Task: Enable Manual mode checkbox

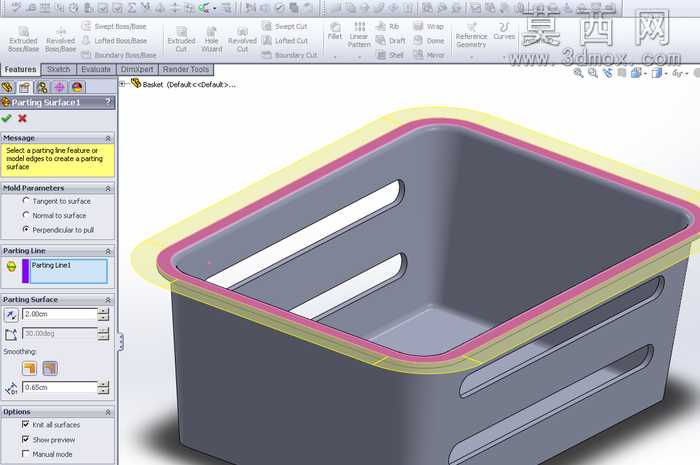Action: 25,454
